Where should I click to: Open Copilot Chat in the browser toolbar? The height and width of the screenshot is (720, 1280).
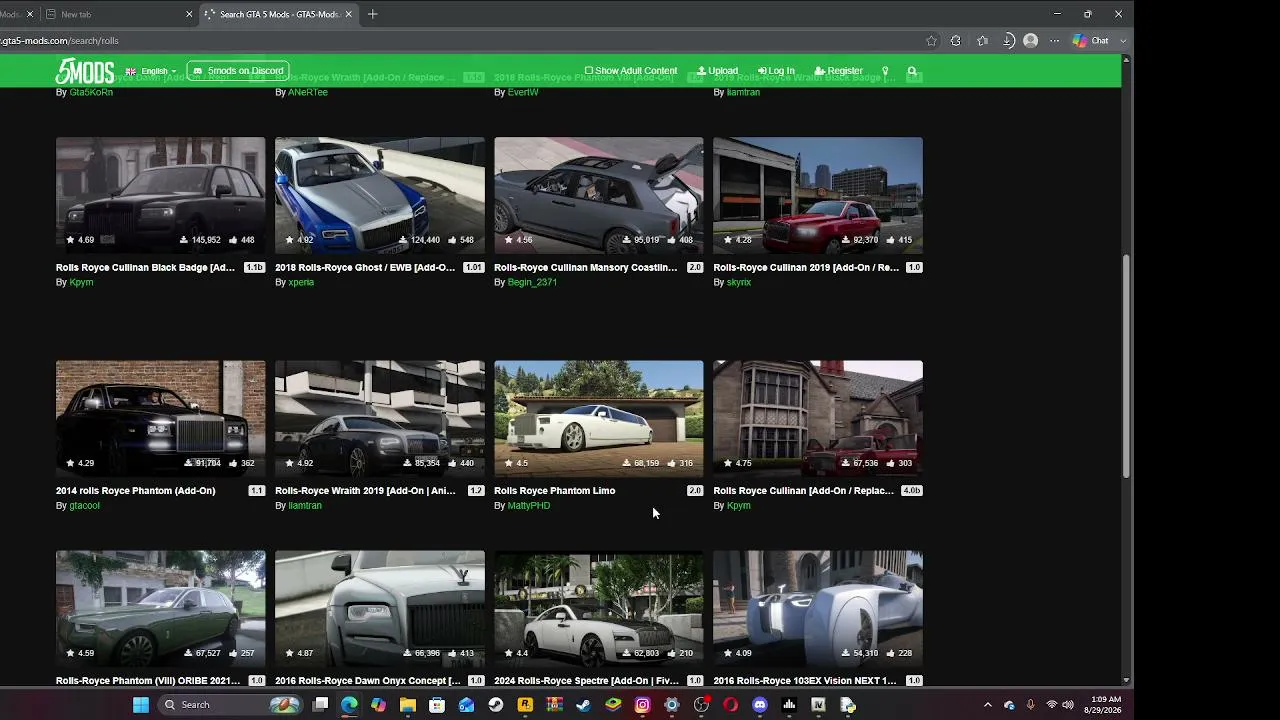1090,41
